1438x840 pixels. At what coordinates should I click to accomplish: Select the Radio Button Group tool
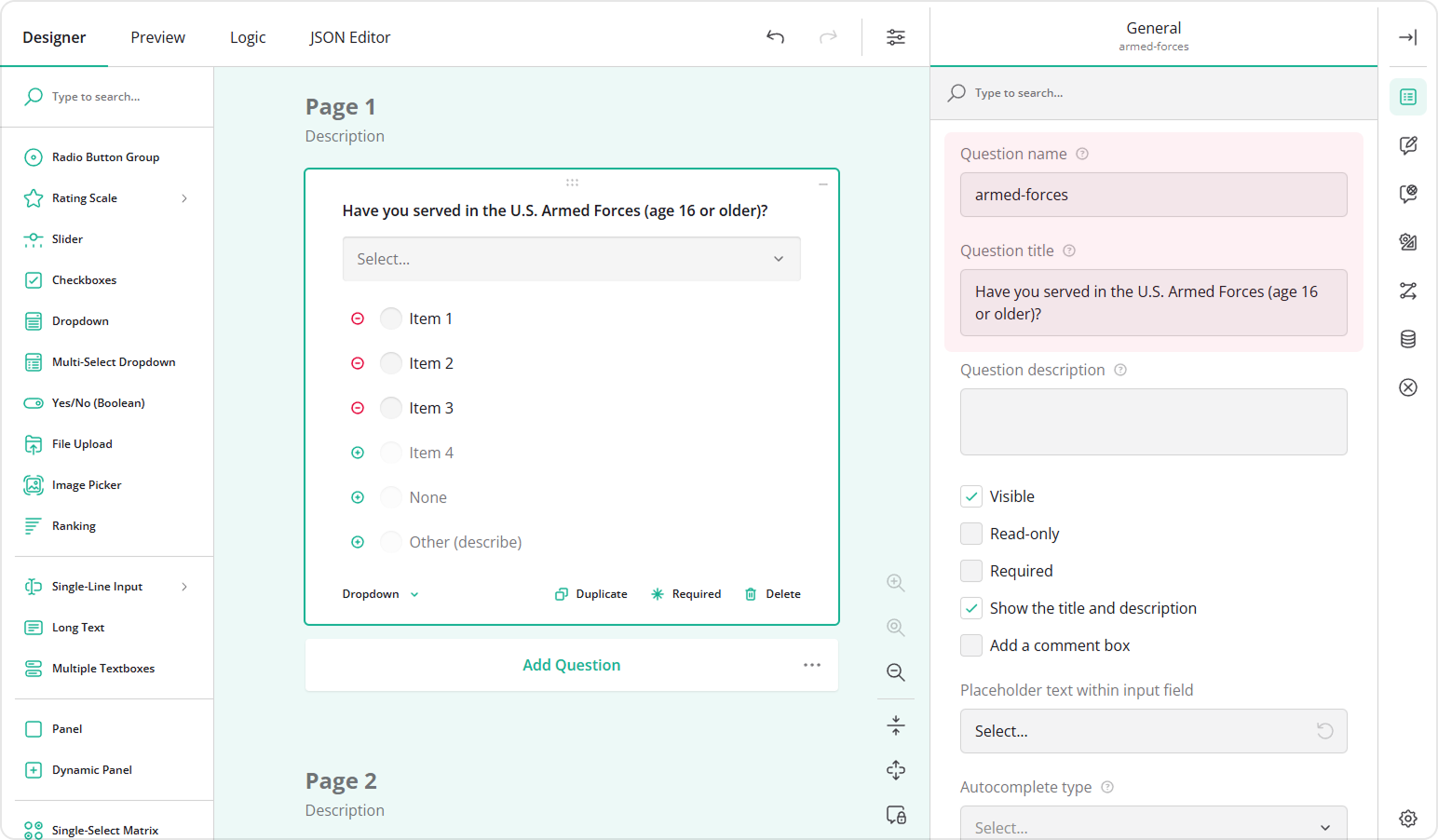point(105,156)
